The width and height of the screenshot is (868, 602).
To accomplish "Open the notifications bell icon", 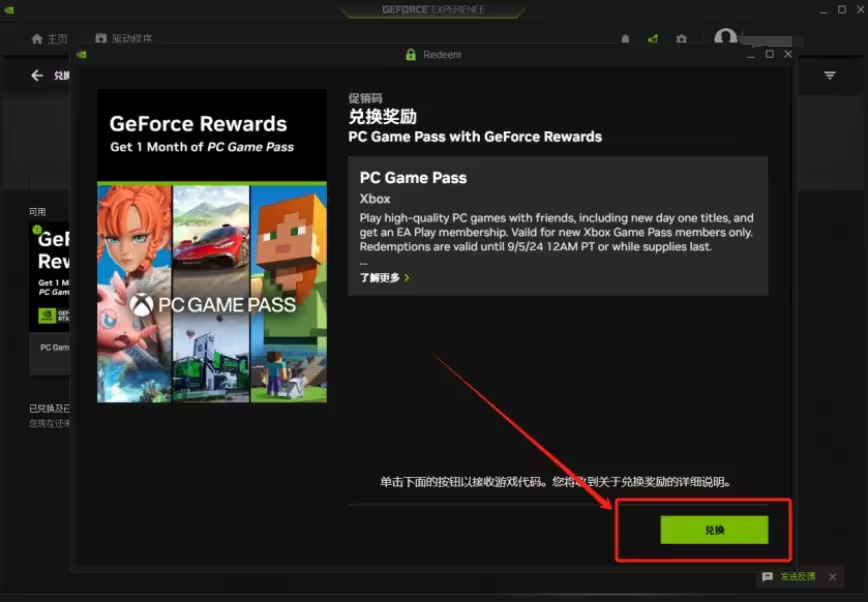I will tap(625, 39).
